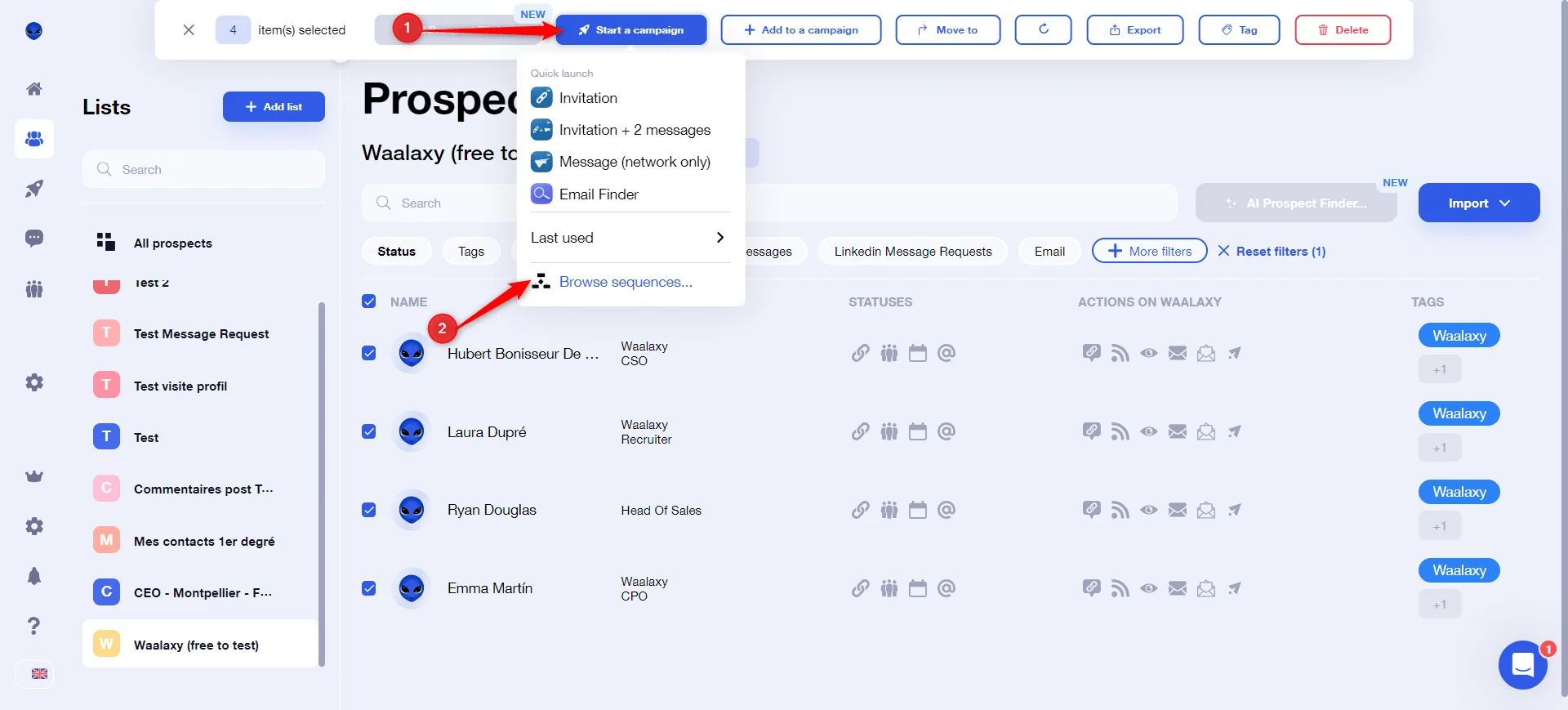Uncheck Emma Martín's checkbox
1568x710 pixels.
(369, 588)
